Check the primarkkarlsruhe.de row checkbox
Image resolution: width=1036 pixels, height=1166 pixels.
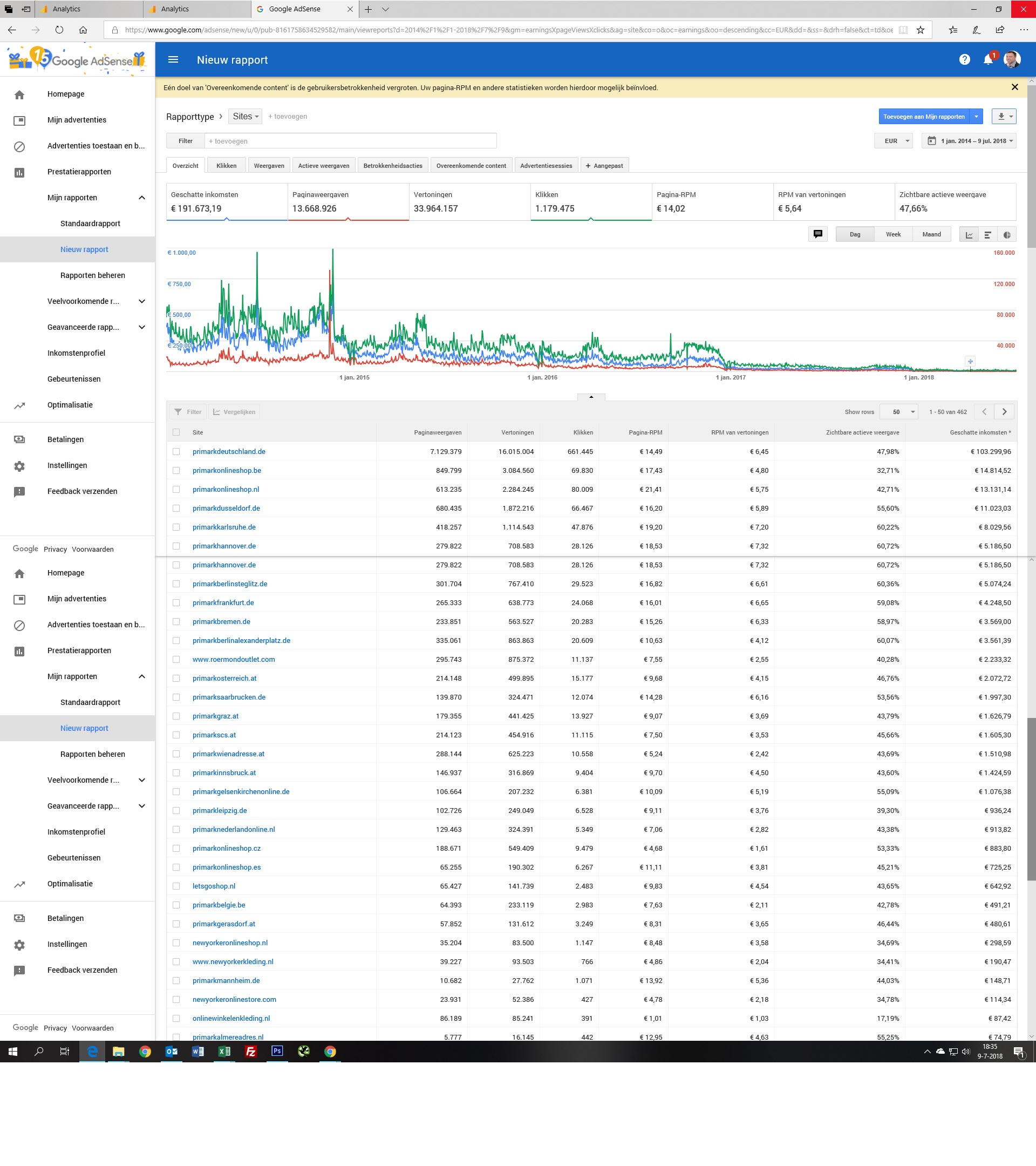[x=176, y=527]
